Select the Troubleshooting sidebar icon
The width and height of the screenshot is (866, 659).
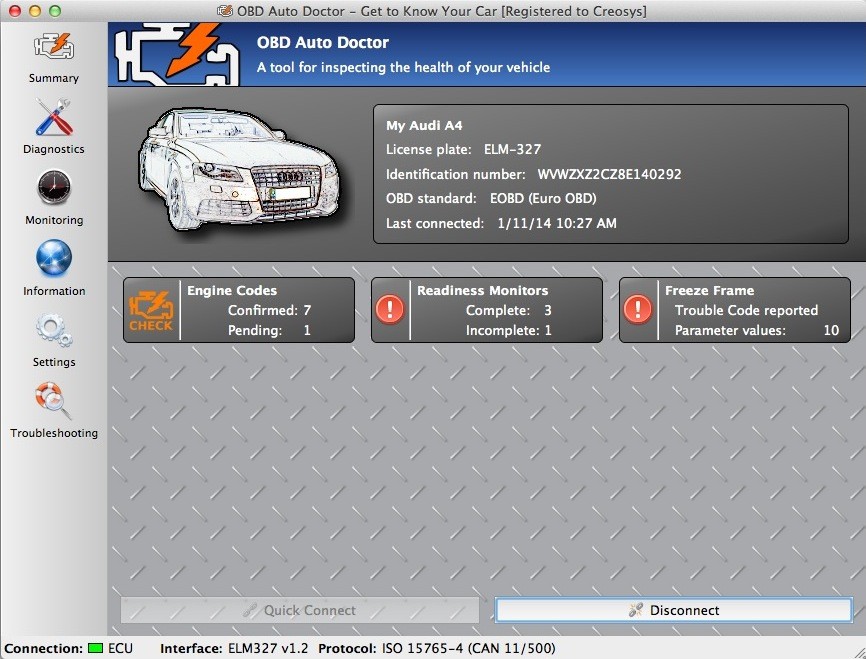[x=52, y=408]
